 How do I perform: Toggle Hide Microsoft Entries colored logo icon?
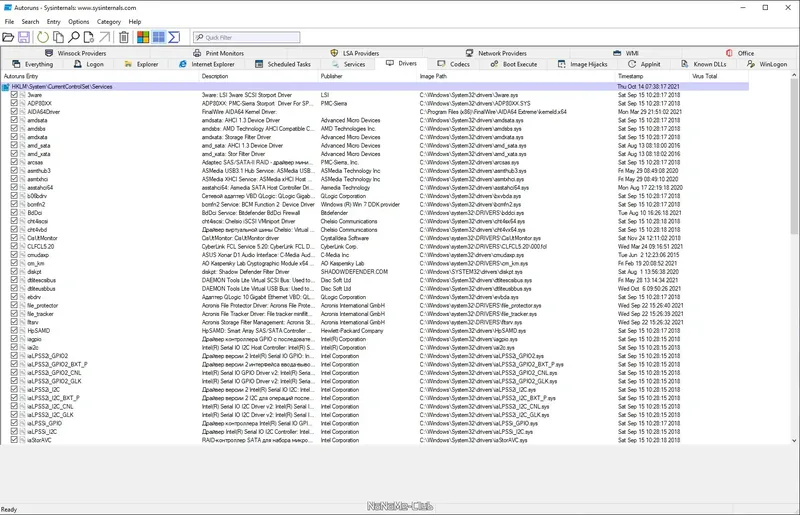[143, 37]
